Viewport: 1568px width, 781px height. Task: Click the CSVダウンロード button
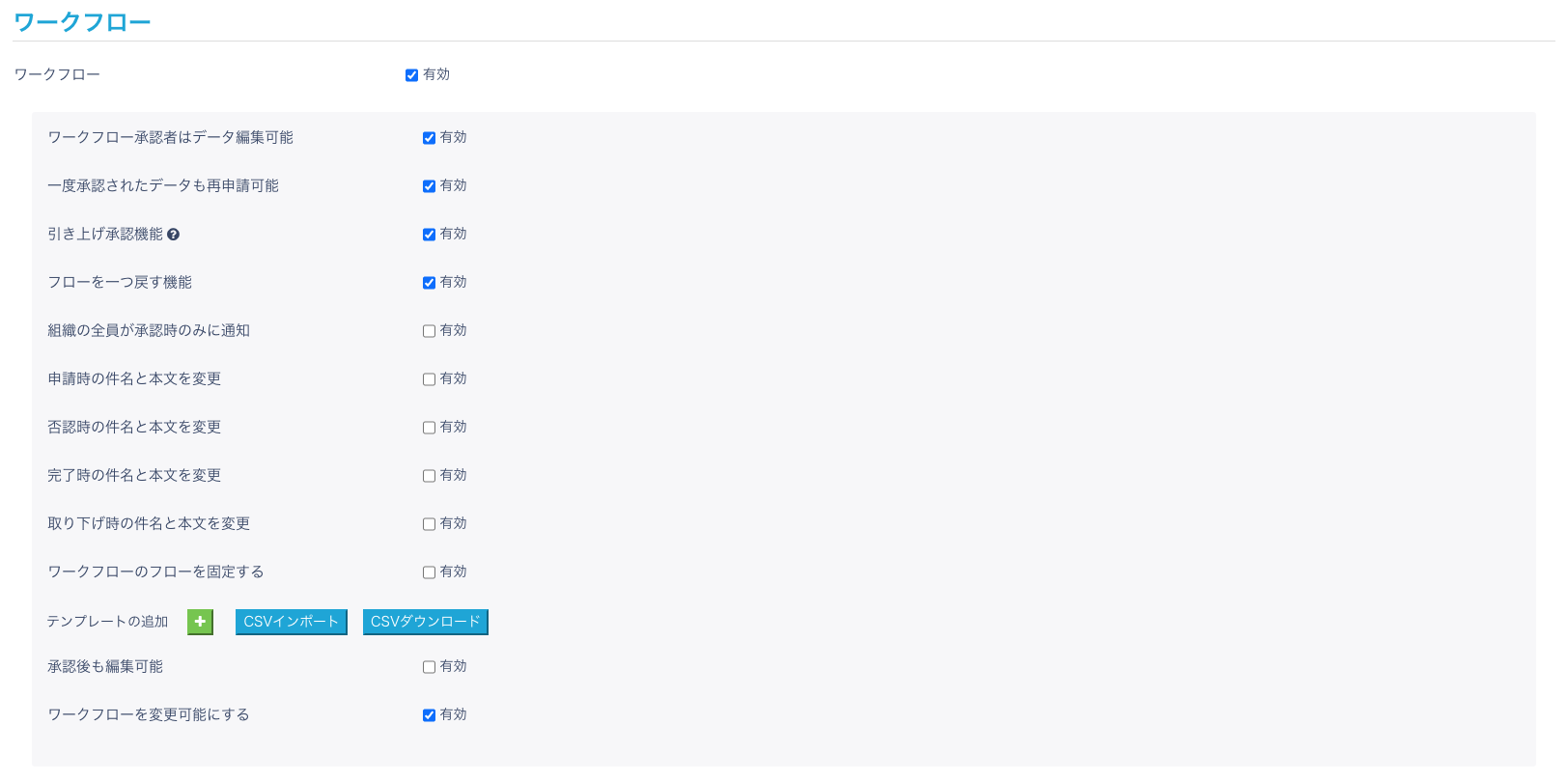(425, 622)
